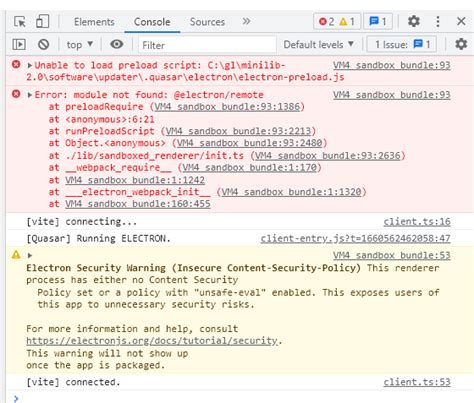Open VM4 sandbox_bundle:93 link on preload script error
474x403 pixels.
(x=392, y=65)
